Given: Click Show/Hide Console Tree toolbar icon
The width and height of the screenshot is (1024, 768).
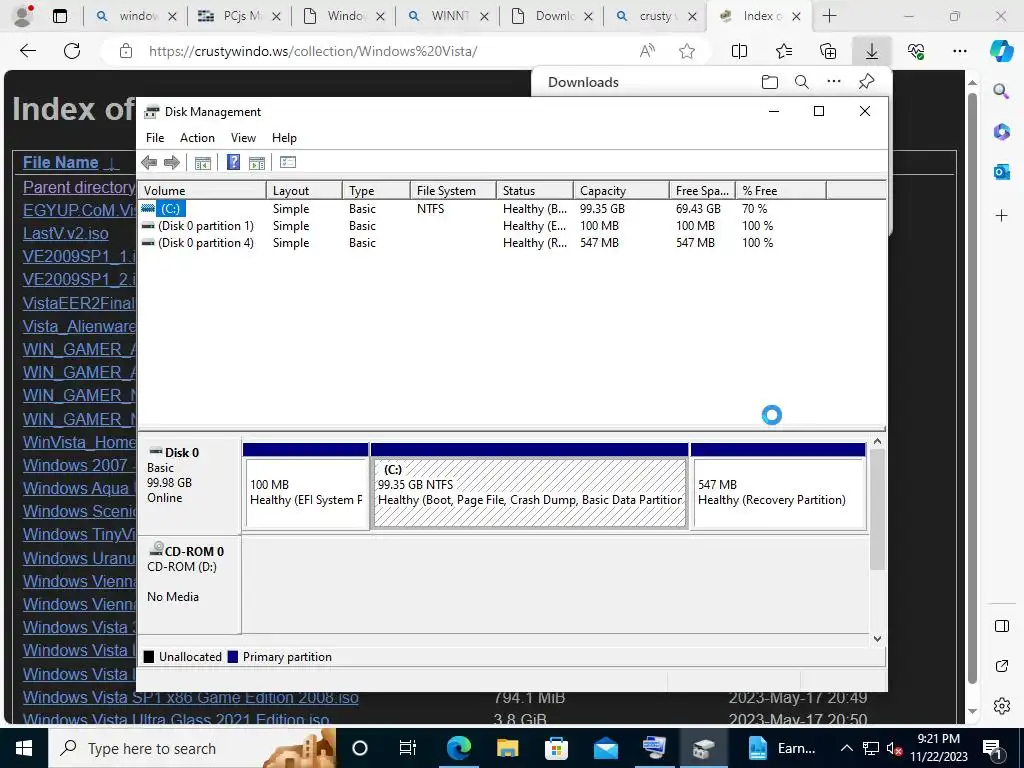Looking at the screenshot, I should tap(202, 163).
